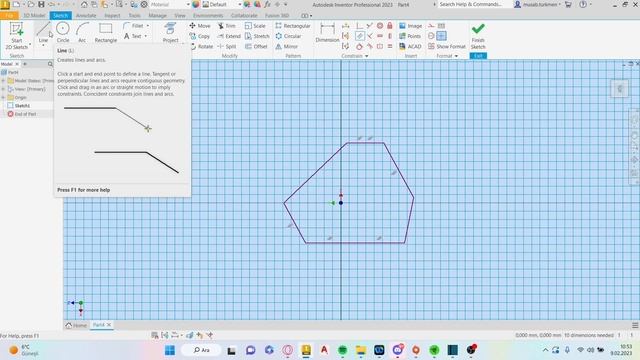Switch to the Manage tab
Screen dimensions: 640x360
pos(157,16)
